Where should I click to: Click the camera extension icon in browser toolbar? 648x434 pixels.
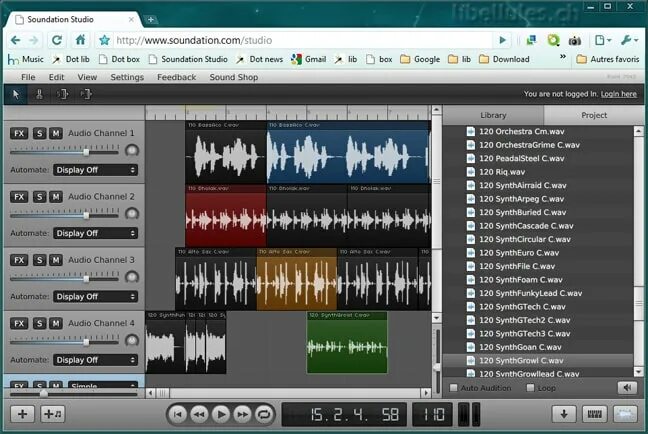[574, 41]
